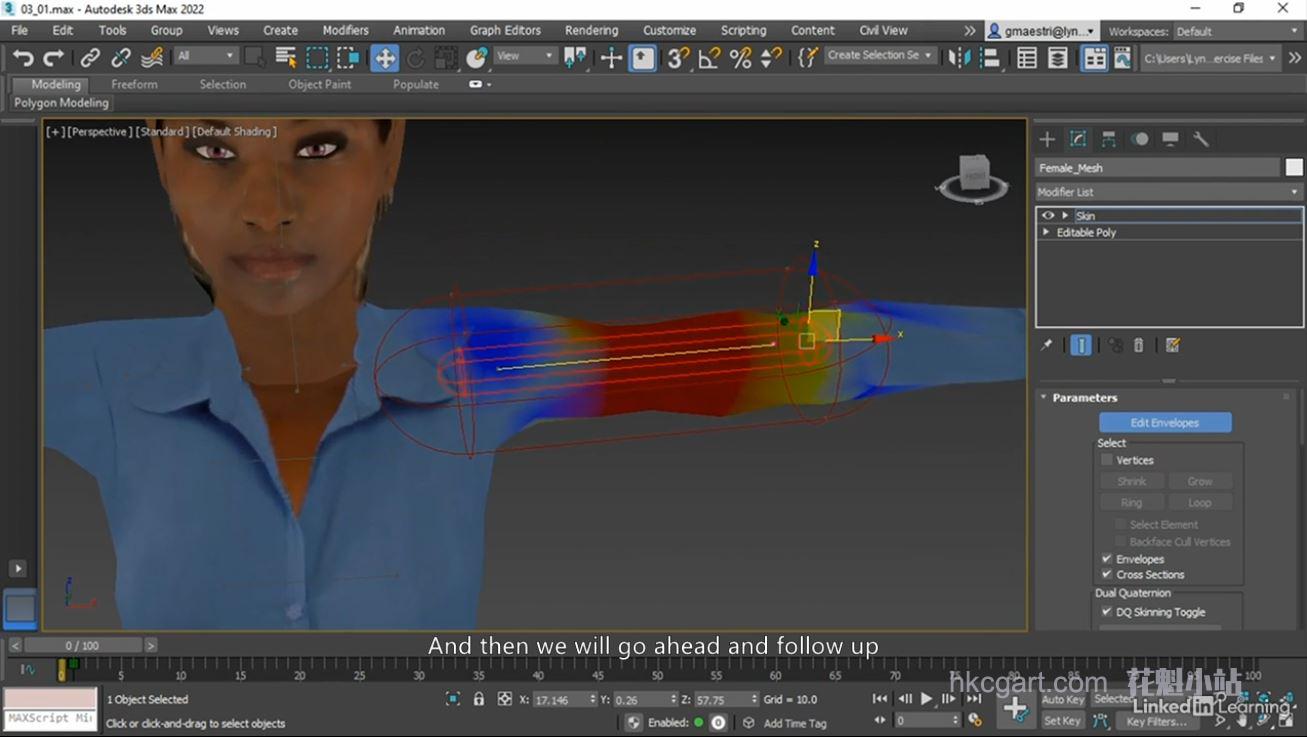The width and height of the screenshot is (1307, 737).
Task: Expand the Skin modifier sub-objects
Action: 1065,215
